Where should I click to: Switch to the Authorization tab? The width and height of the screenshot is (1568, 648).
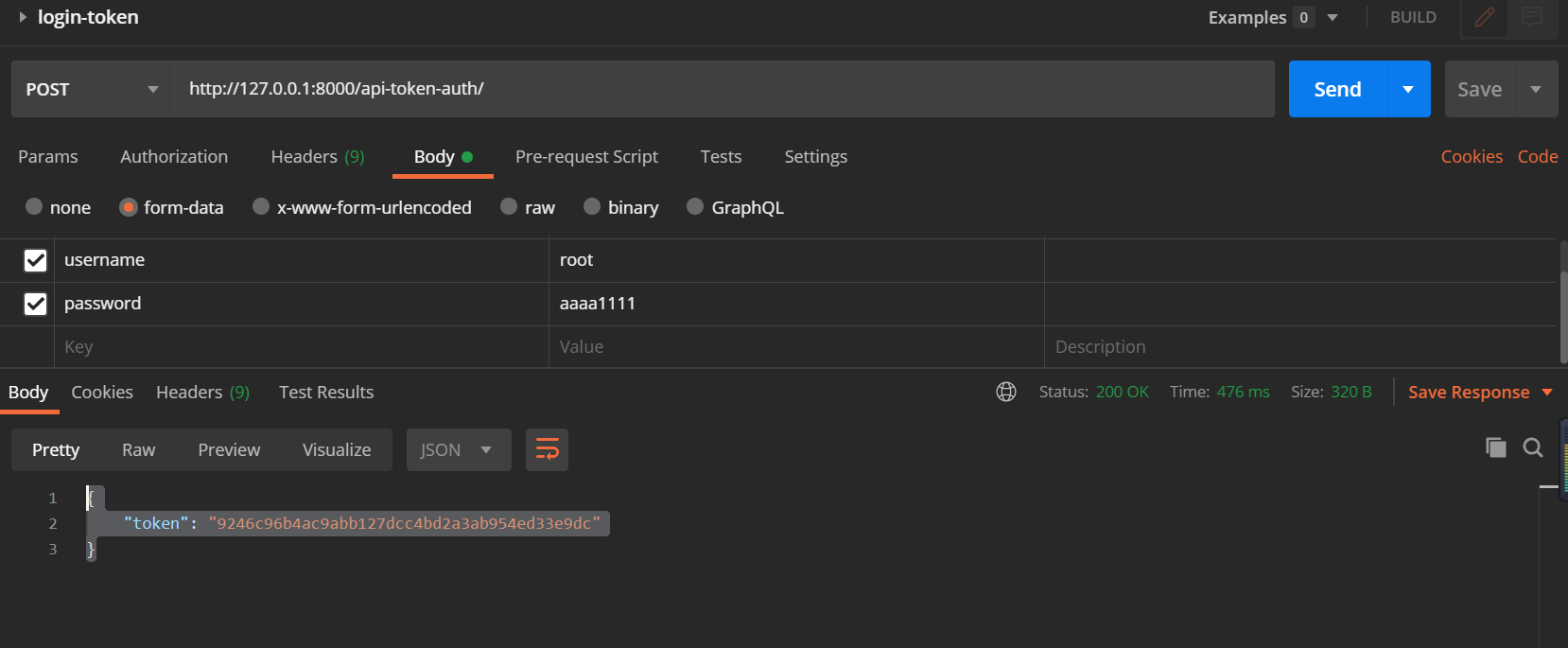tap(174, 156)
